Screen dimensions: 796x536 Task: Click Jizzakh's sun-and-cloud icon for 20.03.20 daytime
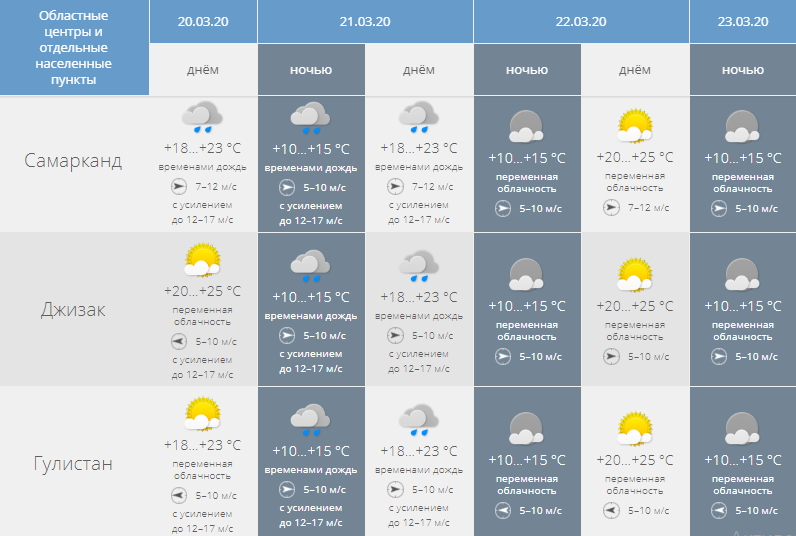[x=203, y=263]
